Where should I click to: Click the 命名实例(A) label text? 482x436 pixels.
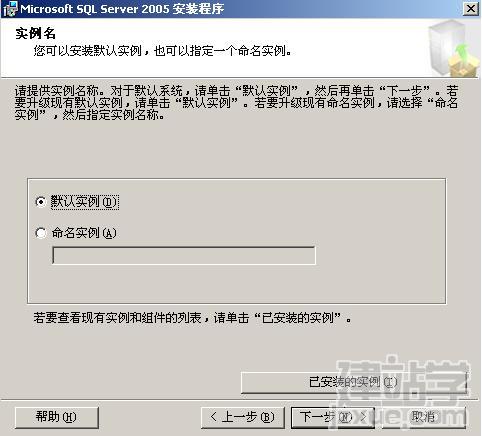pyautogui.click(x=84, y=233)
